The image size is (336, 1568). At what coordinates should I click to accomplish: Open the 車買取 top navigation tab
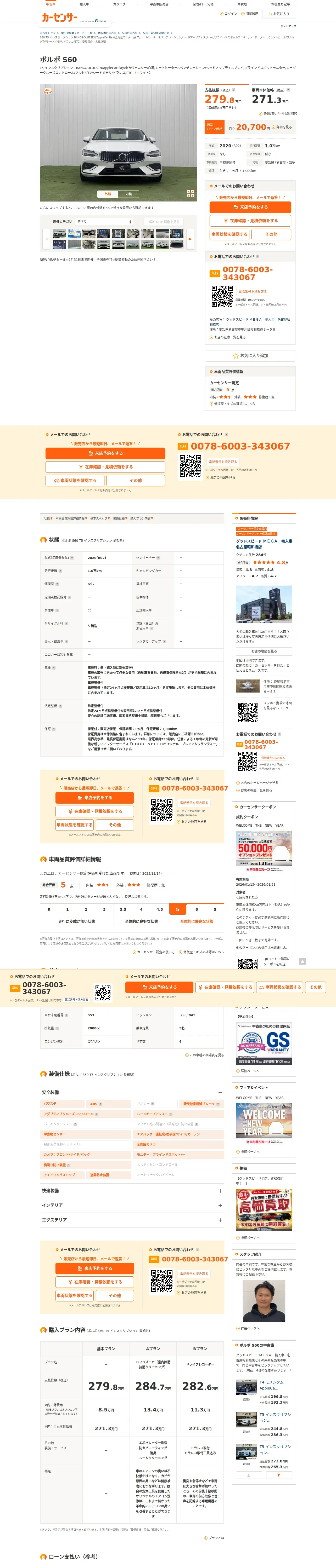pyautogui.click(x=242, y=4)
